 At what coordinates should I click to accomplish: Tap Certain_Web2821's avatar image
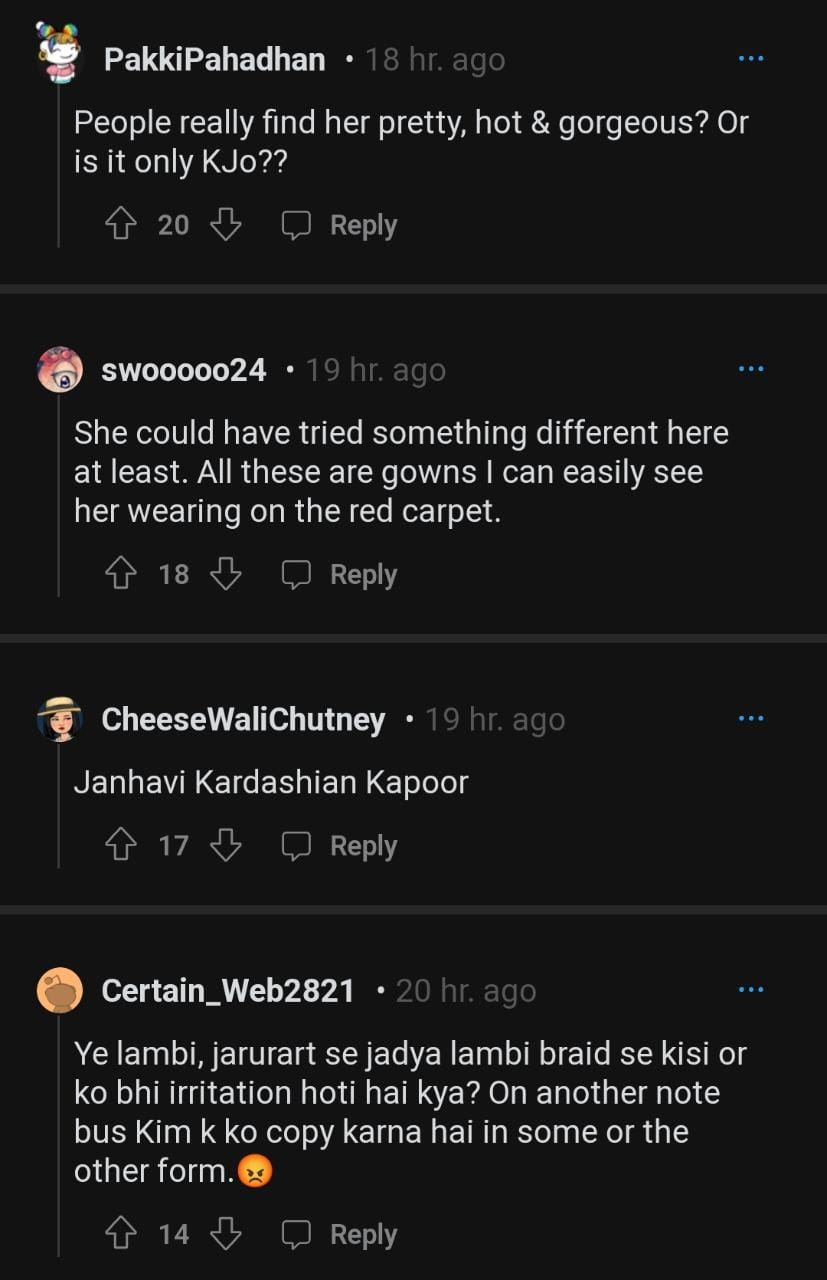coord(59,991)
